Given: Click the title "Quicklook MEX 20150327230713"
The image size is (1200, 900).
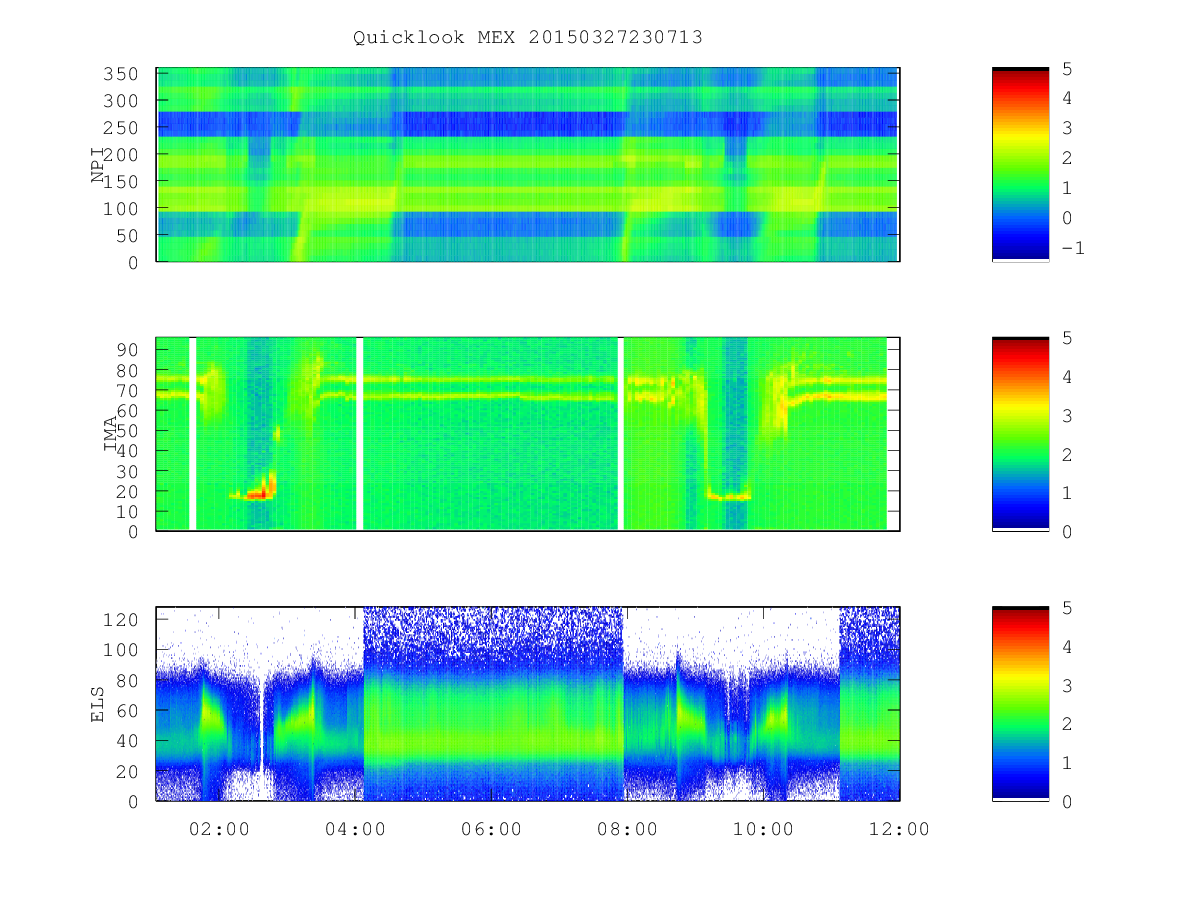Looking at the screenshot, I should 528,37.
